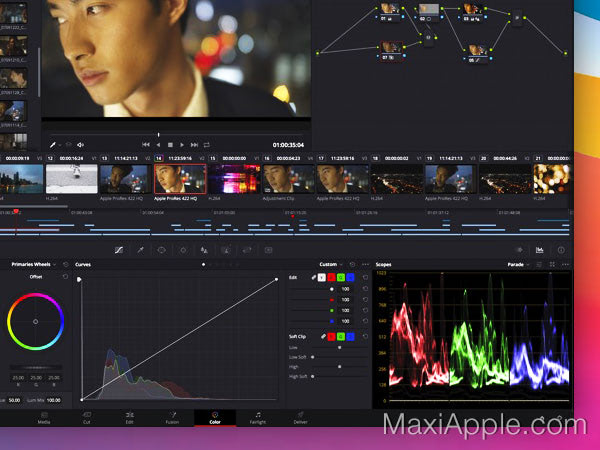Select the Qualifier eyedropper palette icon
Screen dimensions: 600x450
click(140, 250)
